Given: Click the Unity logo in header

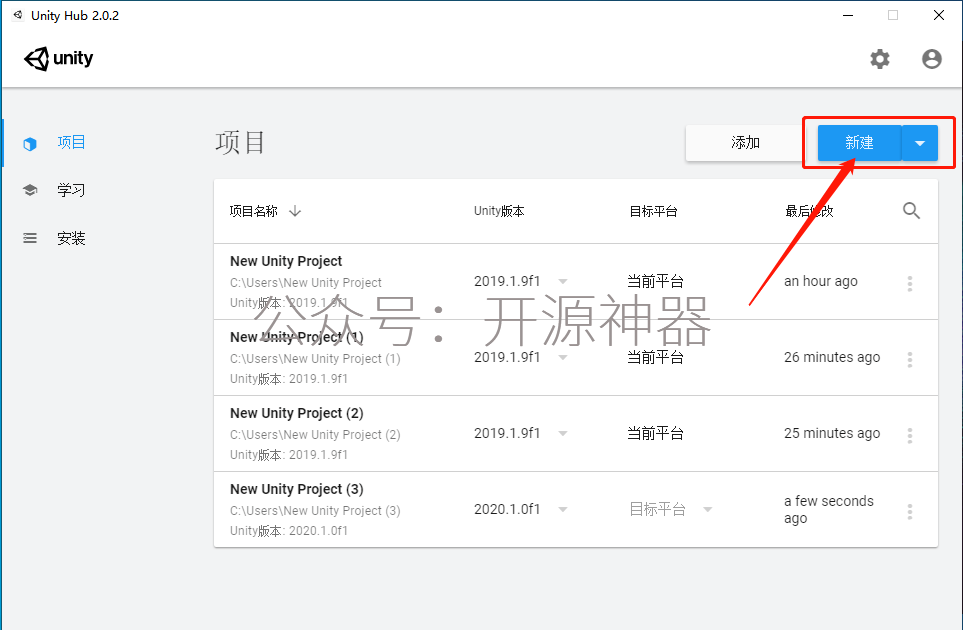Looking at the screenshot, I should pos(58,59).
